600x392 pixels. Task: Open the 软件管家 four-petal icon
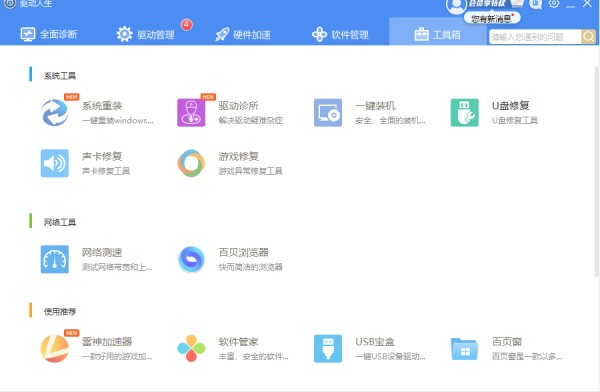tap(191, 348)
